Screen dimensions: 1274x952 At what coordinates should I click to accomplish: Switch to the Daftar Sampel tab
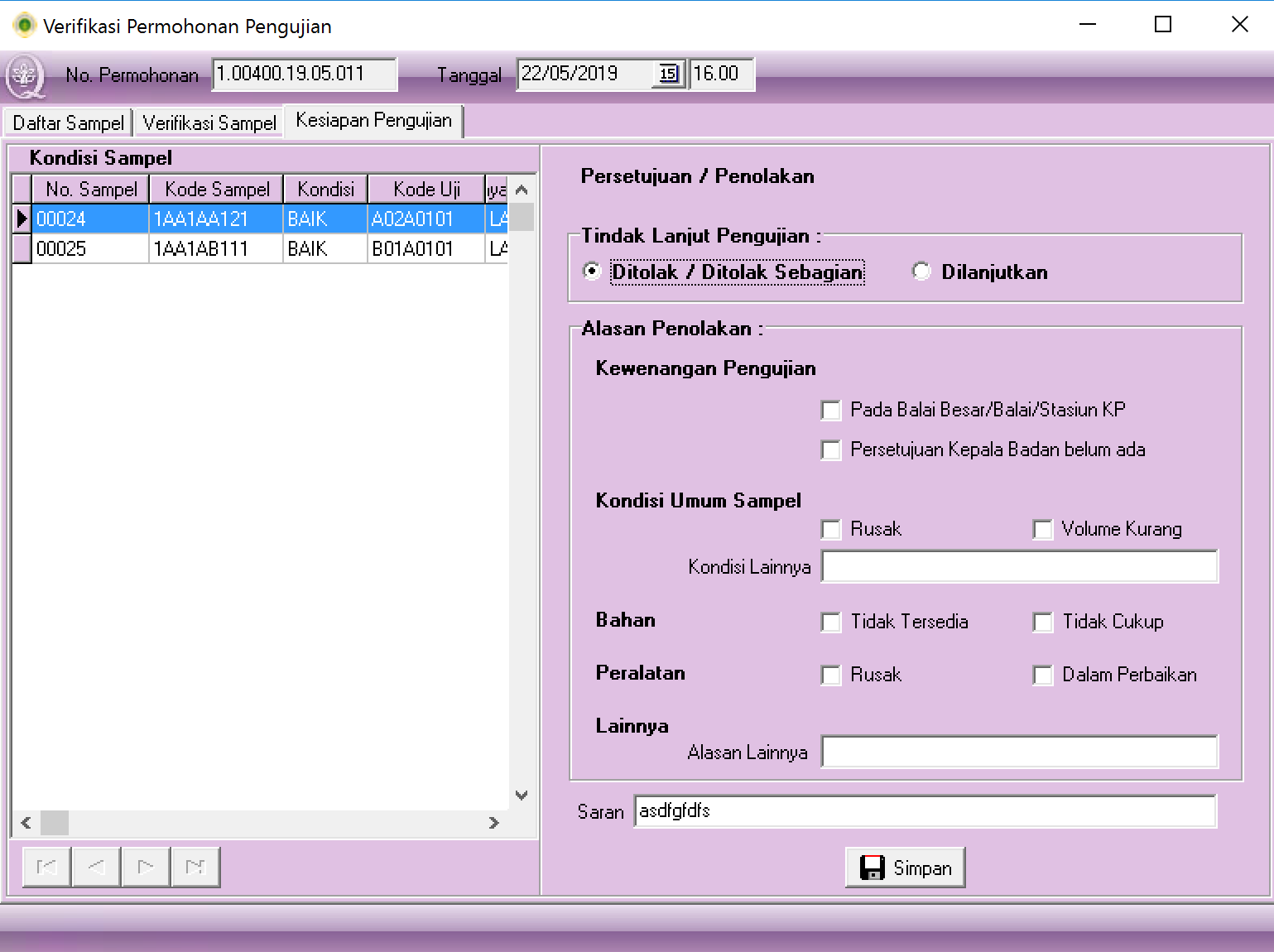[x=68, y=123]
